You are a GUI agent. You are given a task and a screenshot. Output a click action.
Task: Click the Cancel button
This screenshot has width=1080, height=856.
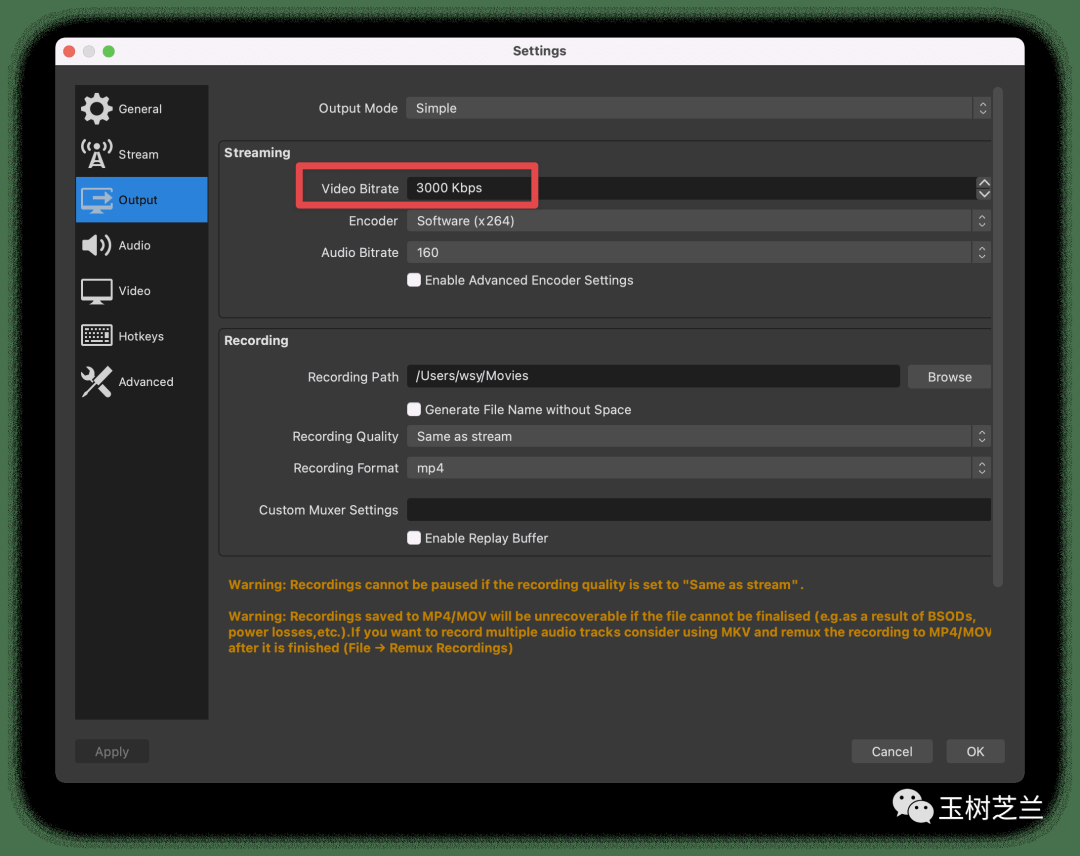point(891,751)
